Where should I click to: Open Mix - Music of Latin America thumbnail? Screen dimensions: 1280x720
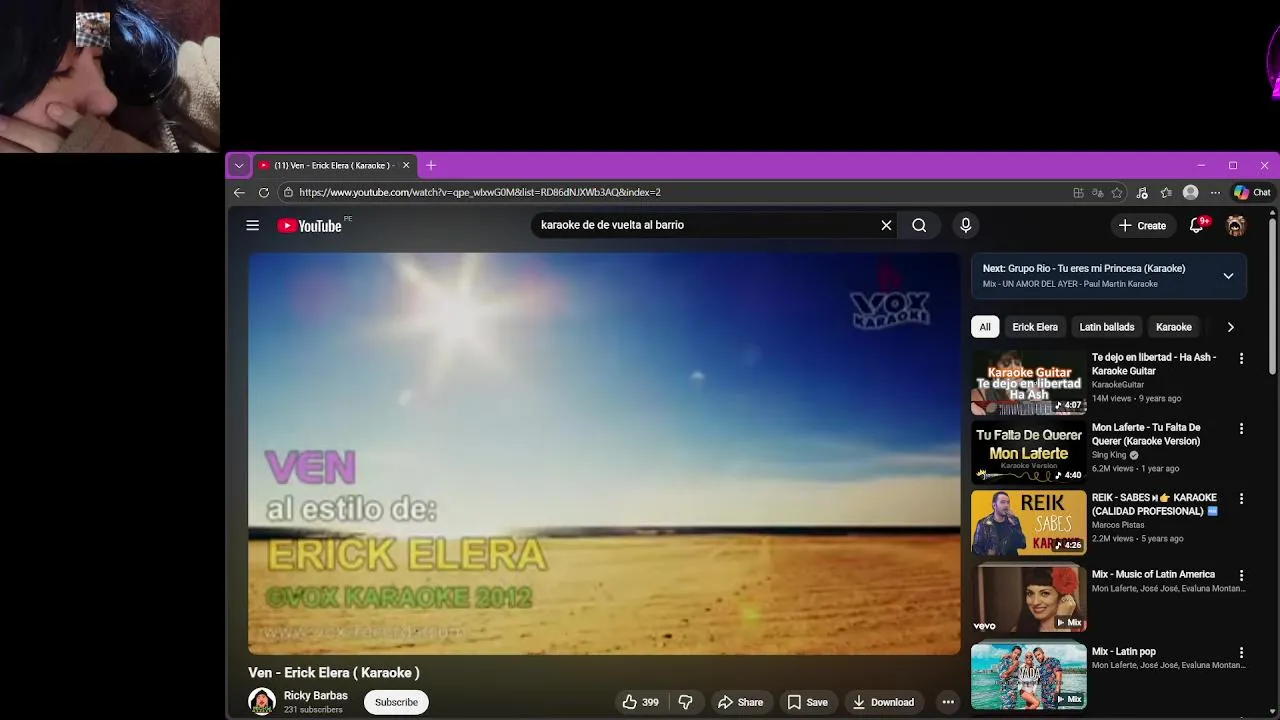(x=1028, y=598)
